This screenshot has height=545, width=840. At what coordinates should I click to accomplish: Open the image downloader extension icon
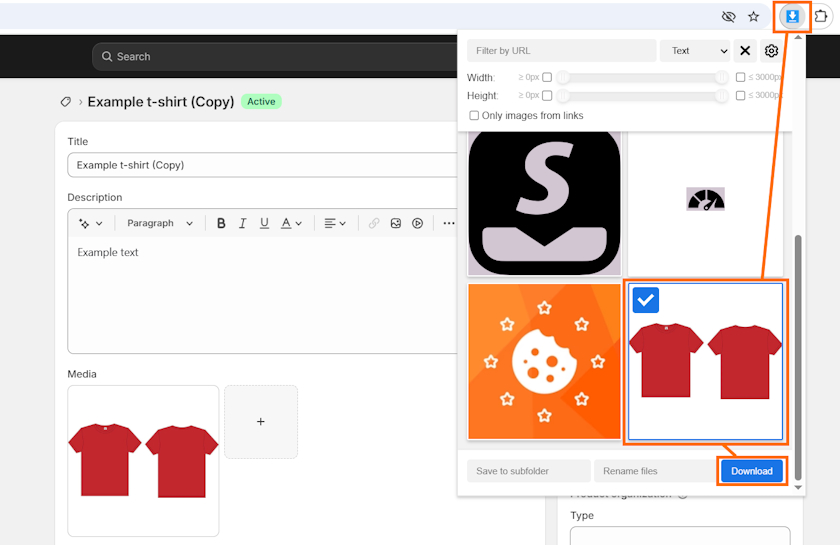click(x=792, y=17)
